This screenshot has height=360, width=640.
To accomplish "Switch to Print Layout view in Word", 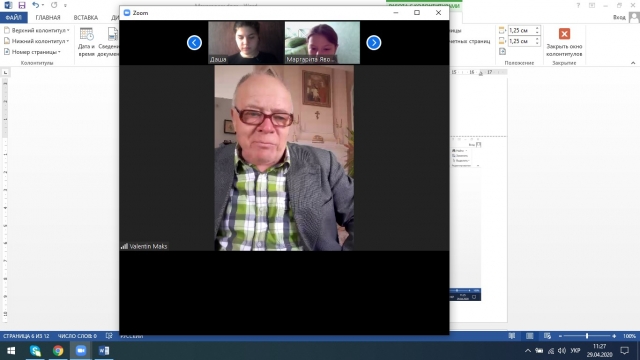I will (529, 336).
